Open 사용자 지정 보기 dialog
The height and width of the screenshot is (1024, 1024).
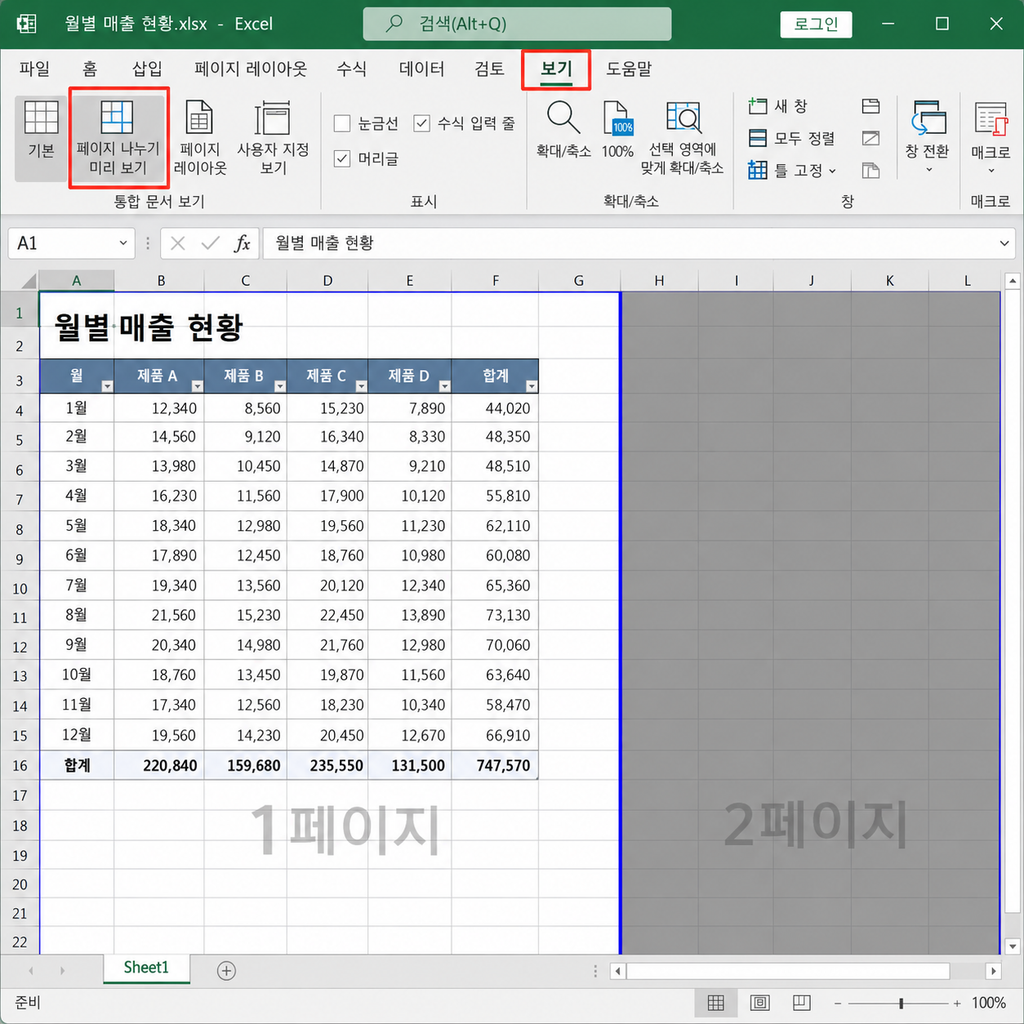[273, 138]
